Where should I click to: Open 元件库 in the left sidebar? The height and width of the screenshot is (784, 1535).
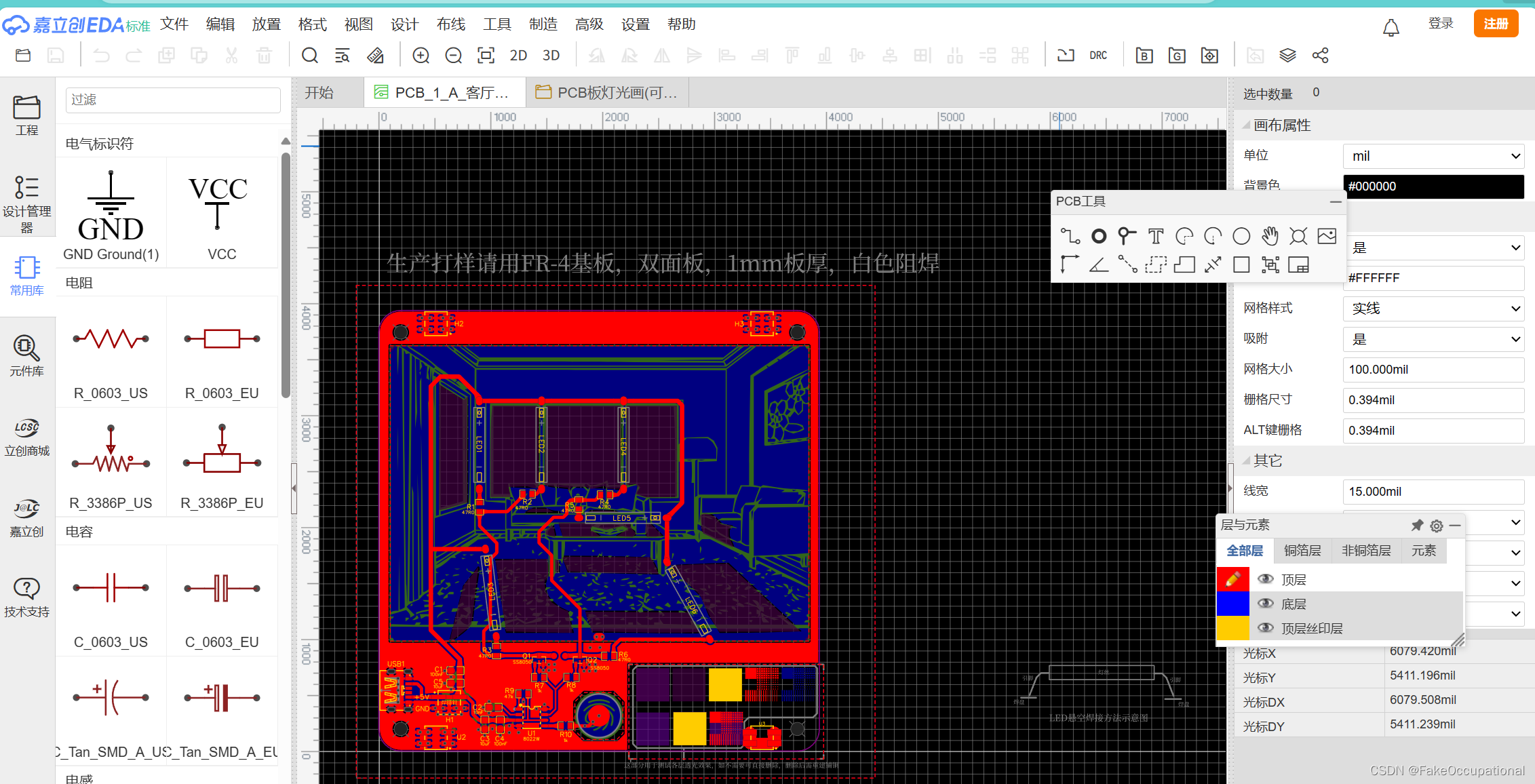[x=26, y=356]
